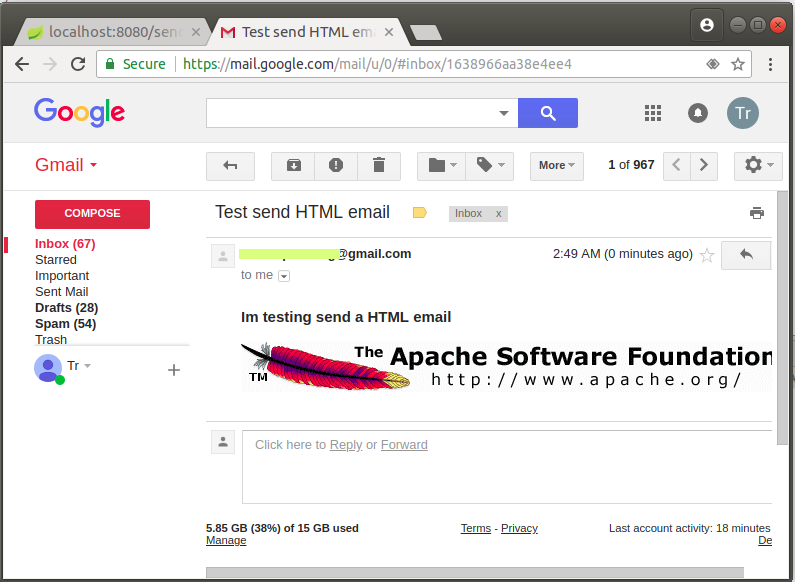Viewport: 795px width, 582px height.
Task: Click the Apache Software Foundation image
Action: [506, 367]
